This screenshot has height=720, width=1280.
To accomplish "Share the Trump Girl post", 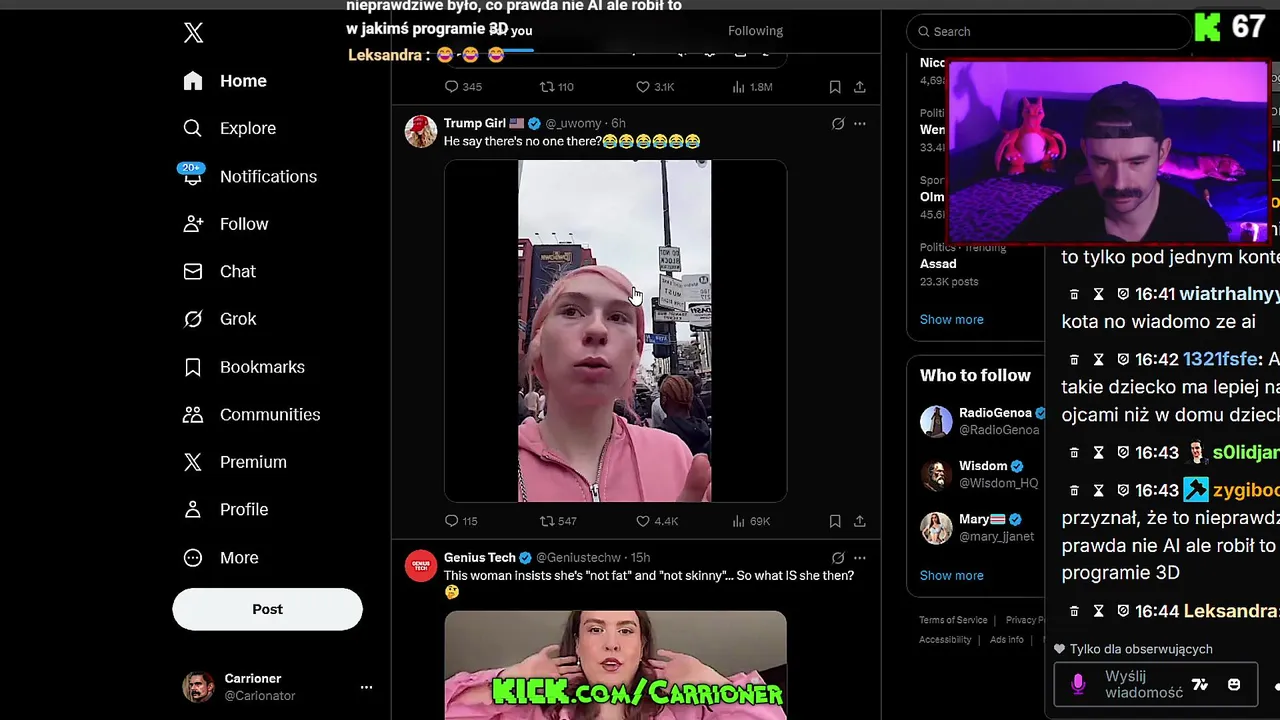I will pos(859,521).
